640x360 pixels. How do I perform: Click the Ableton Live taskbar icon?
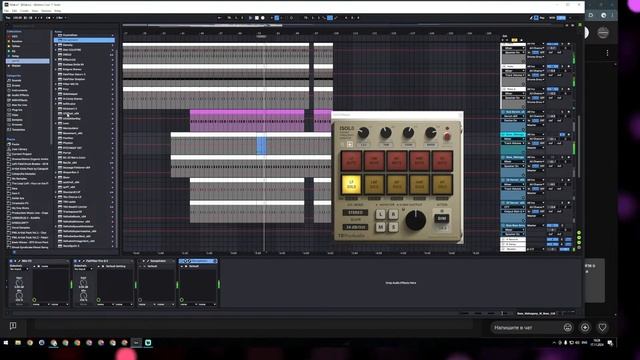click(x=136, y=343)
